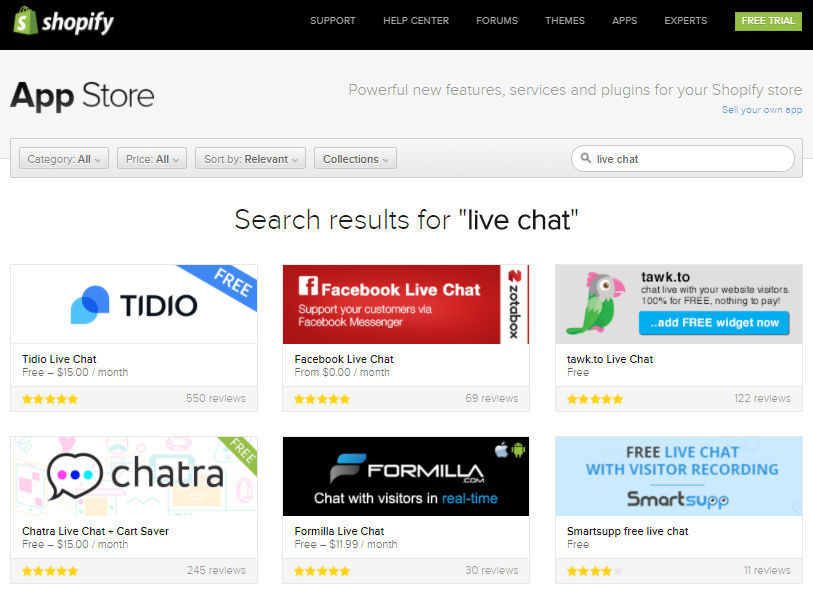This screenshot has width=813, height=597.
Task: Click the 122 reviews text
Action: pos(762,398)
